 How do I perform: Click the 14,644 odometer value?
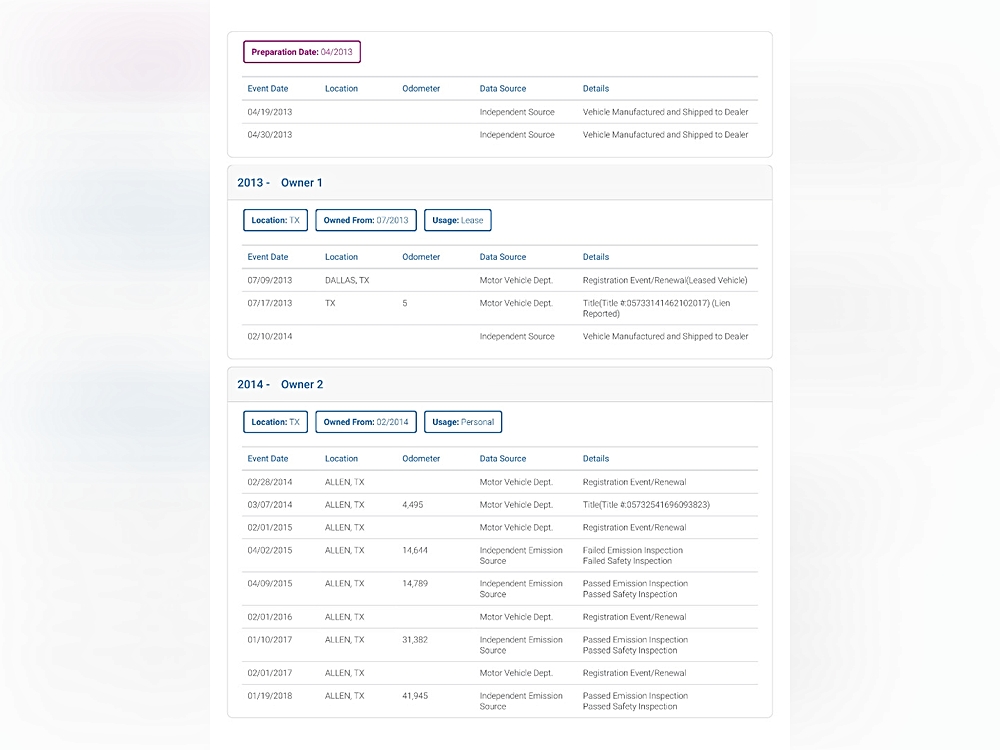click(415, 550)
